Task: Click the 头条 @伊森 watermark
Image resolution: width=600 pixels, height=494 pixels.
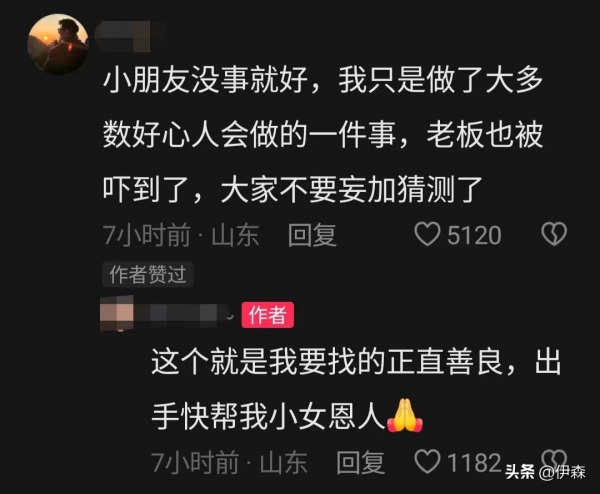Action: click(x=545, y=472)
